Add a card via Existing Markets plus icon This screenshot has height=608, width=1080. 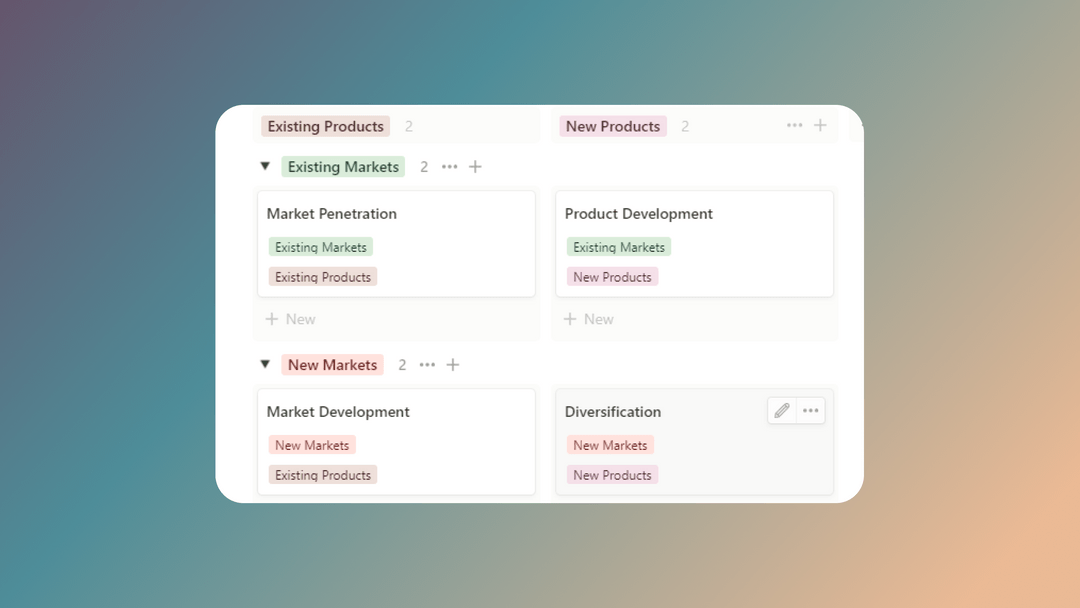click(475, 166)
